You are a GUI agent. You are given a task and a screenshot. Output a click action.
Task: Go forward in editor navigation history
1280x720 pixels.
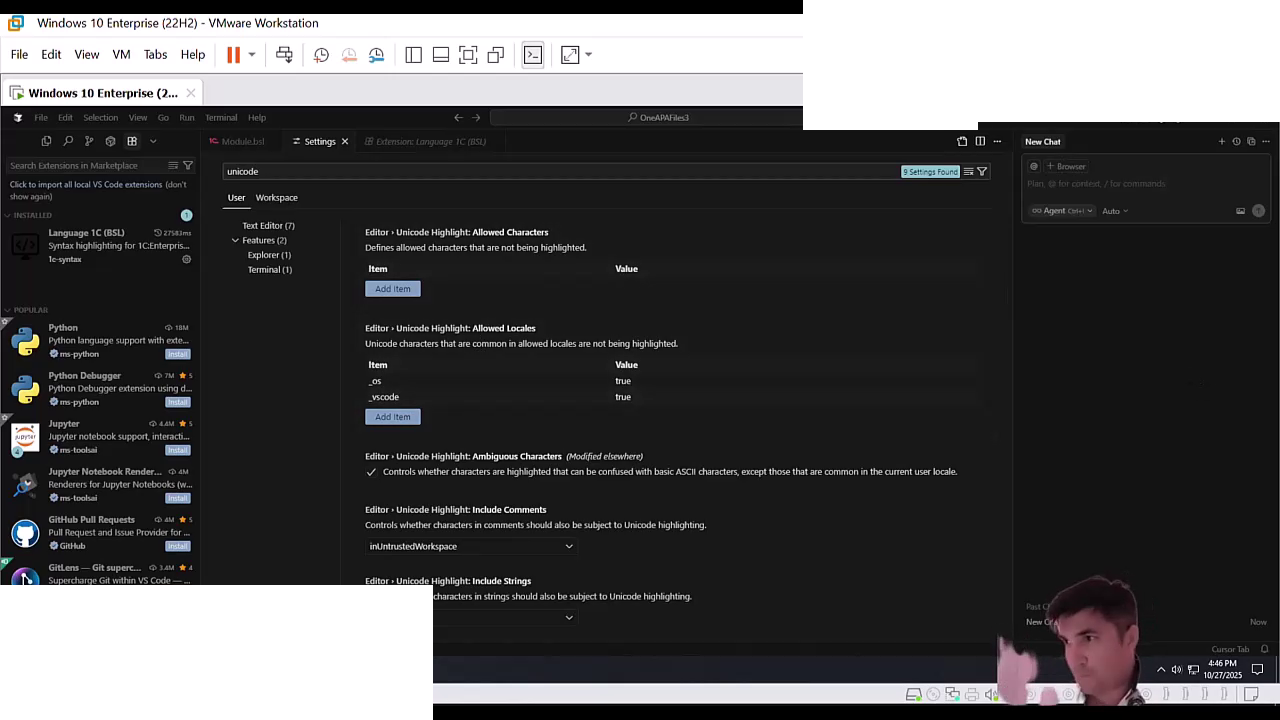(476, 118)
